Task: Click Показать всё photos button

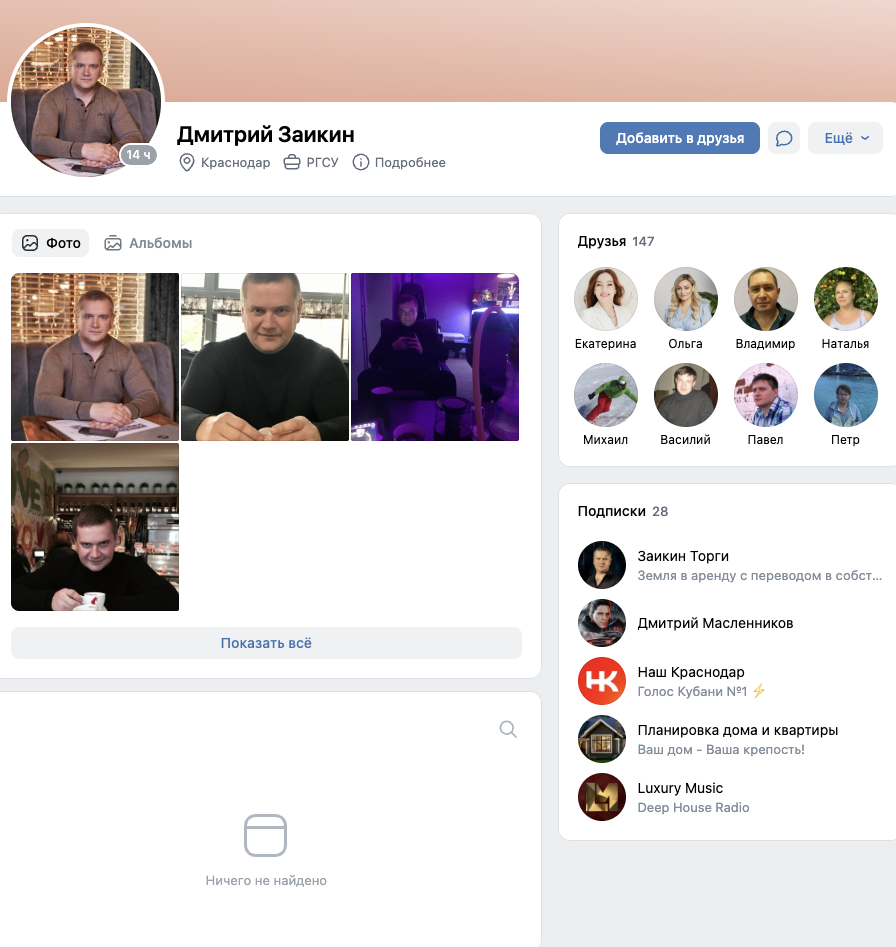Action: [266, 643]
